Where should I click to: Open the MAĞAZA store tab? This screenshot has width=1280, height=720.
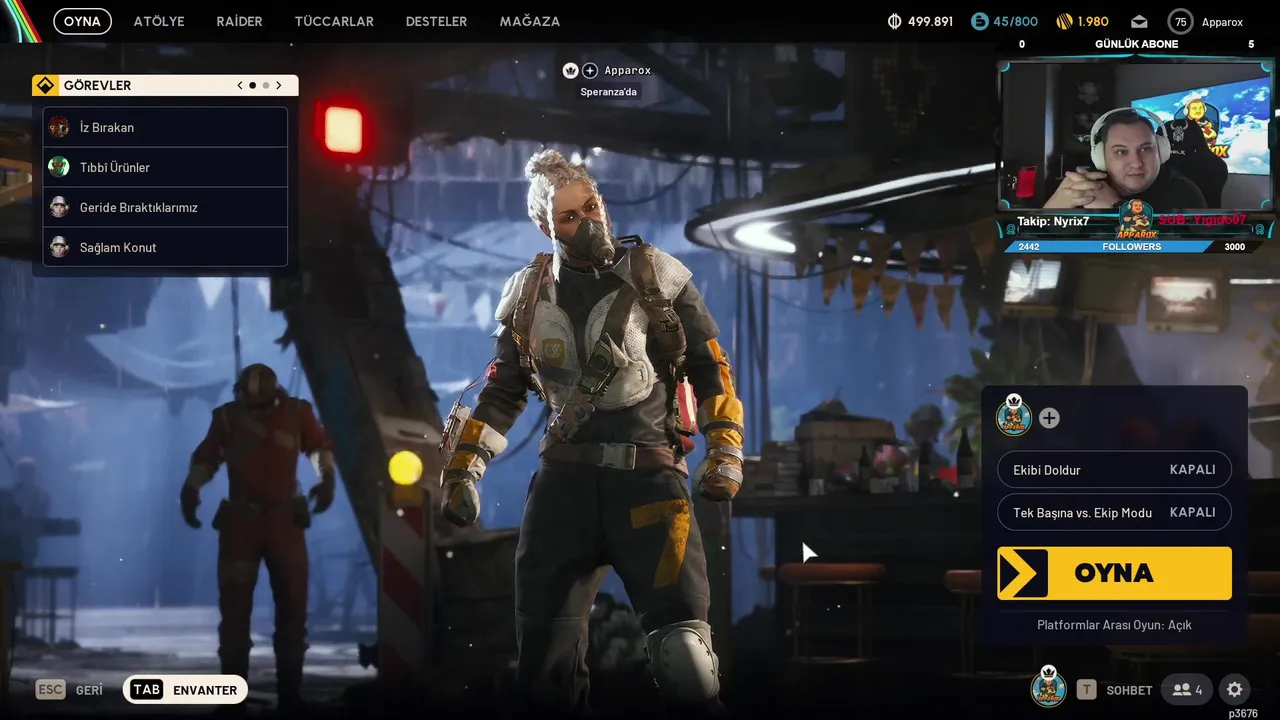[x=529, y=21]
